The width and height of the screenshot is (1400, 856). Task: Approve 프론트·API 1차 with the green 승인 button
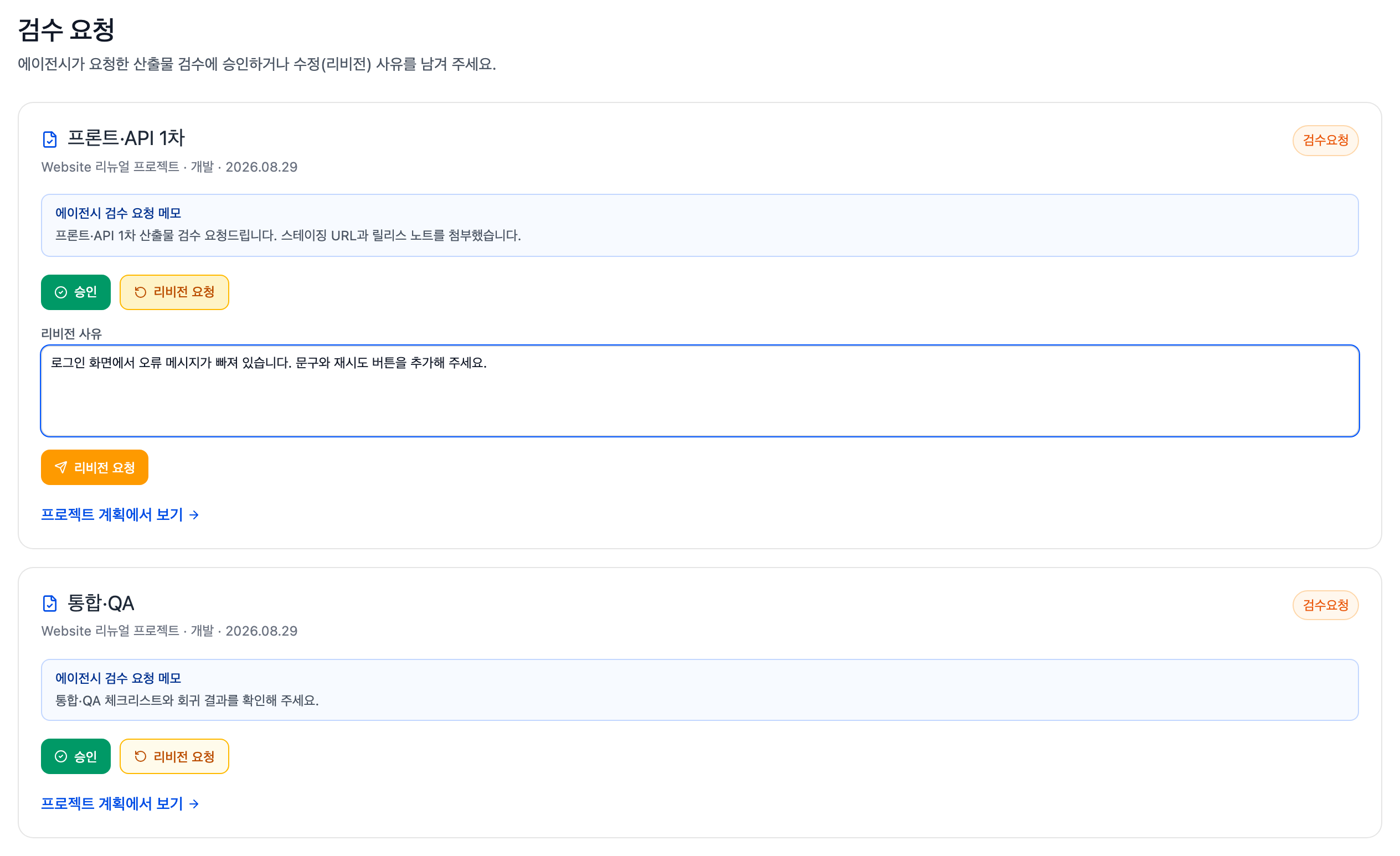pyautogui.click(x=75, y=292)
